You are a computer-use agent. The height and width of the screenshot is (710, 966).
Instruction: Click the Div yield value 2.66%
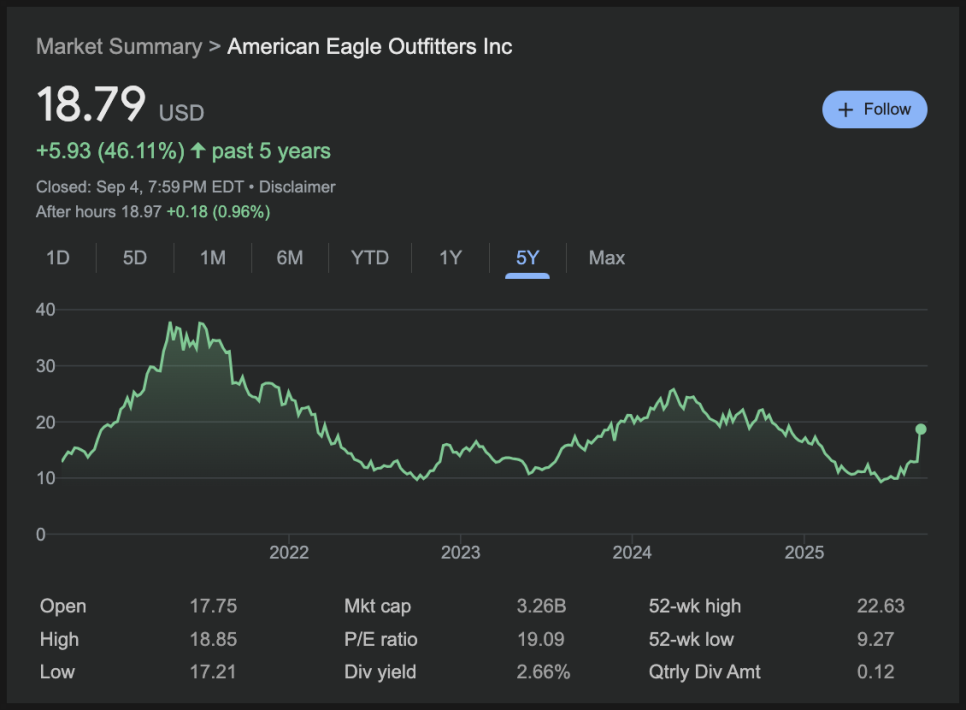(543, 672)
